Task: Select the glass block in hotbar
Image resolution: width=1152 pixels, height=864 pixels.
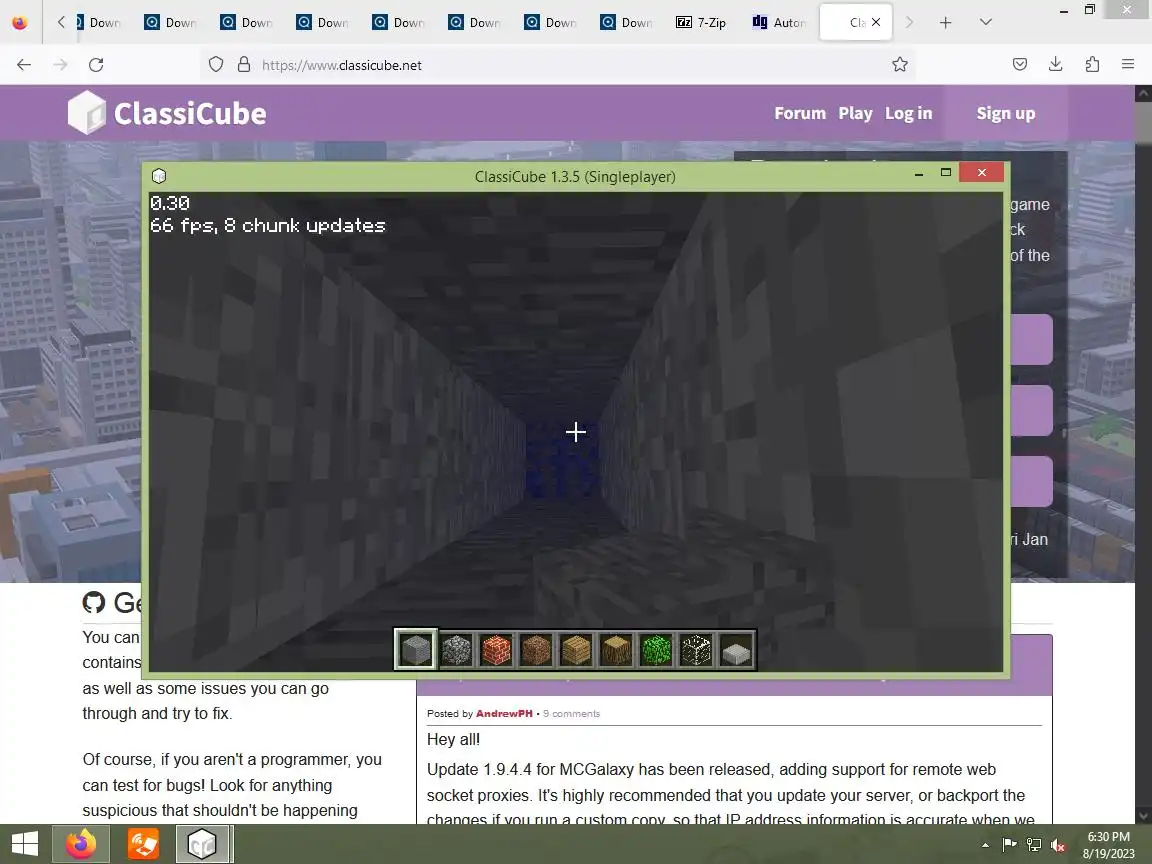Action: 696,650
